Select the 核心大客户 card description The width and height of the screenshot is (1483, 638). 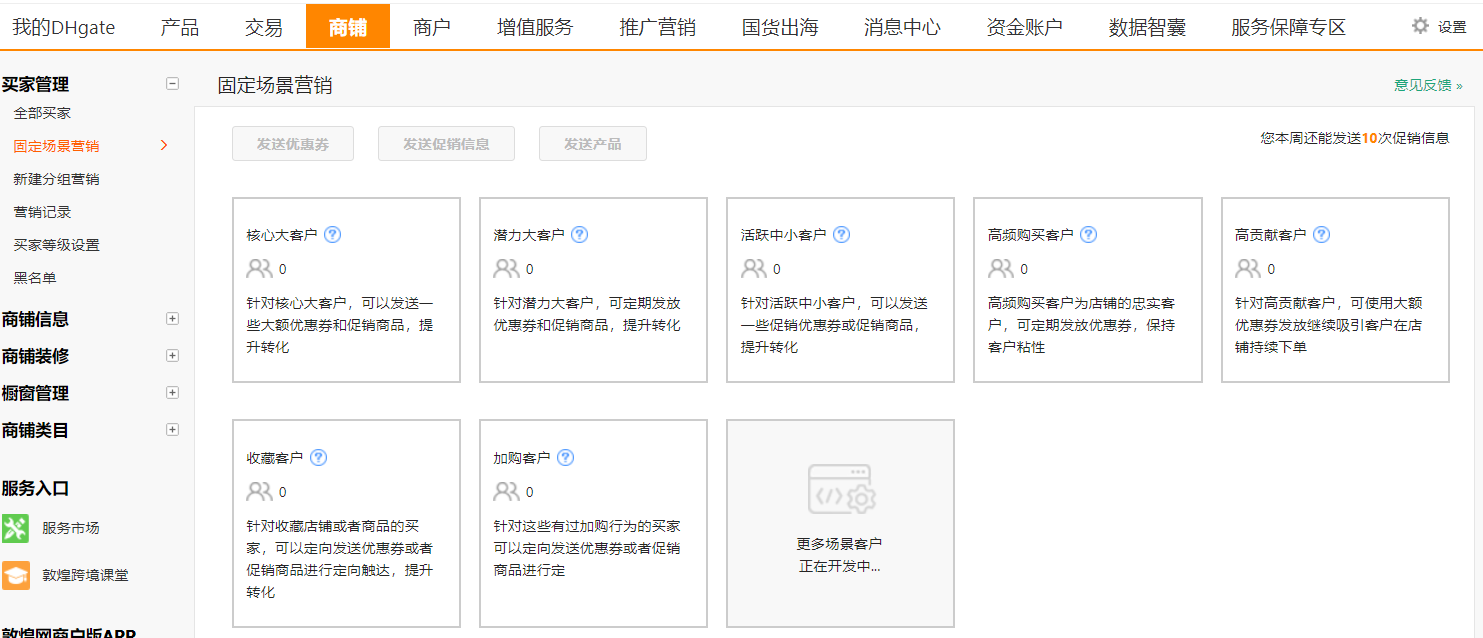pyautogui.click(x=340, y=325)
